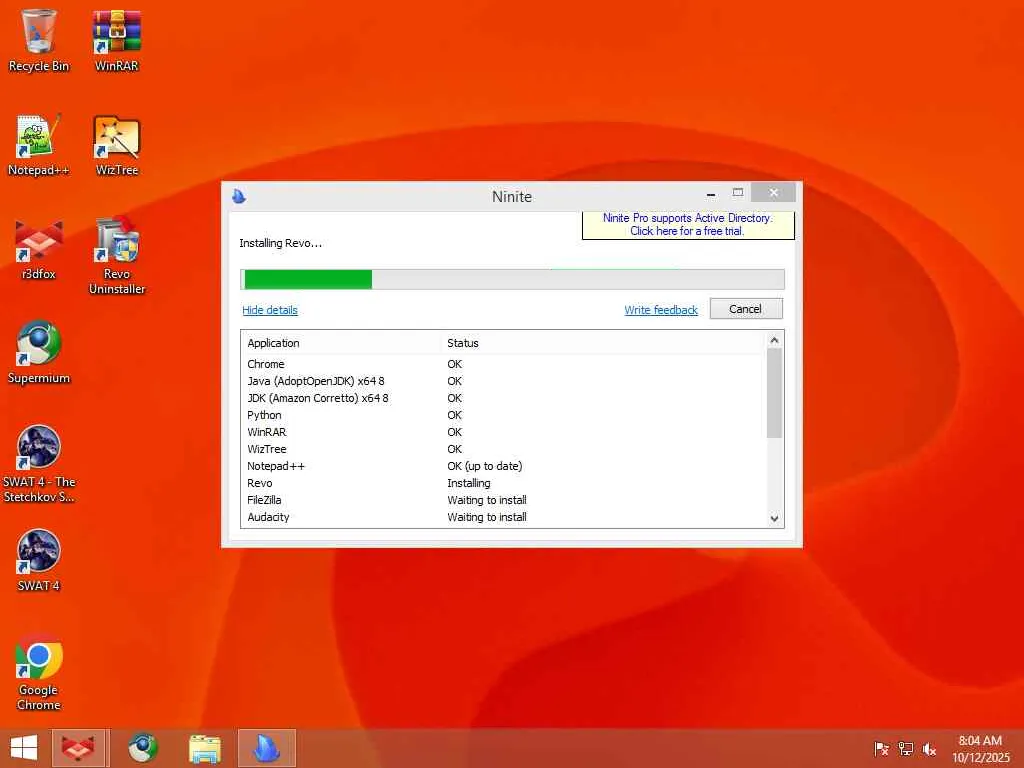Viewport: 1024px width, 768px height.
Task: Minimize the Ninite window
Action: coord(711,193)
